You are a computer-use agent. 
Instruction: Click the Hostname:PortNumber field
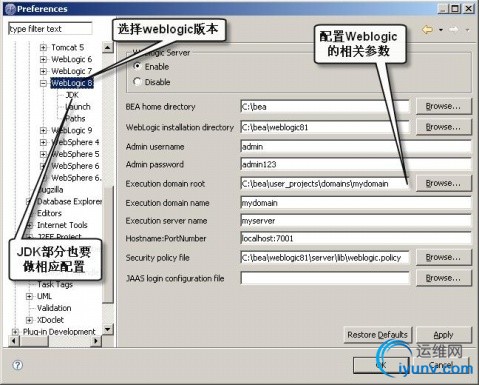coord(356,239)
